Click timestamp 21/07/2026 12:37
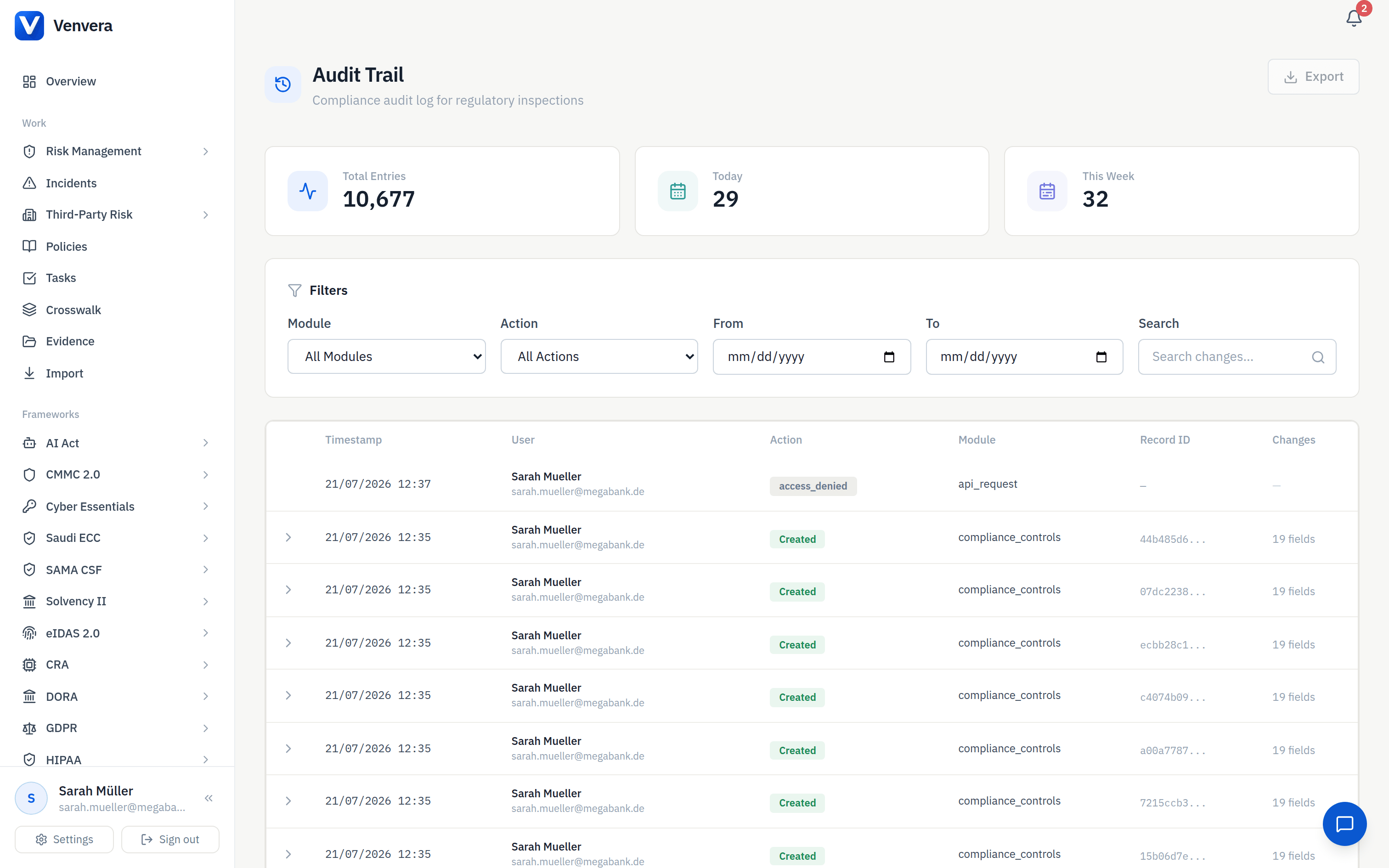Image resolution: width=1389 pixels, height=868 pixels. click(x=378, y=484)
